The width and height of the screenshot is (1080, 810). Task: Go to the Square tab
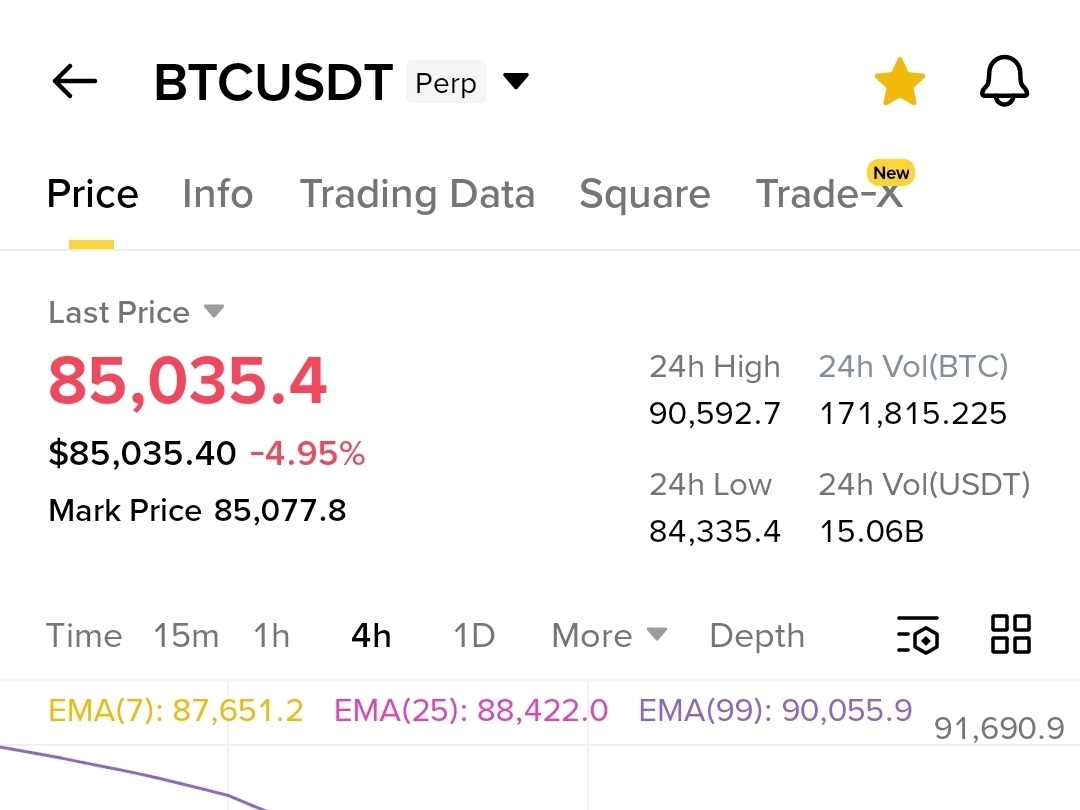[644, 194]
